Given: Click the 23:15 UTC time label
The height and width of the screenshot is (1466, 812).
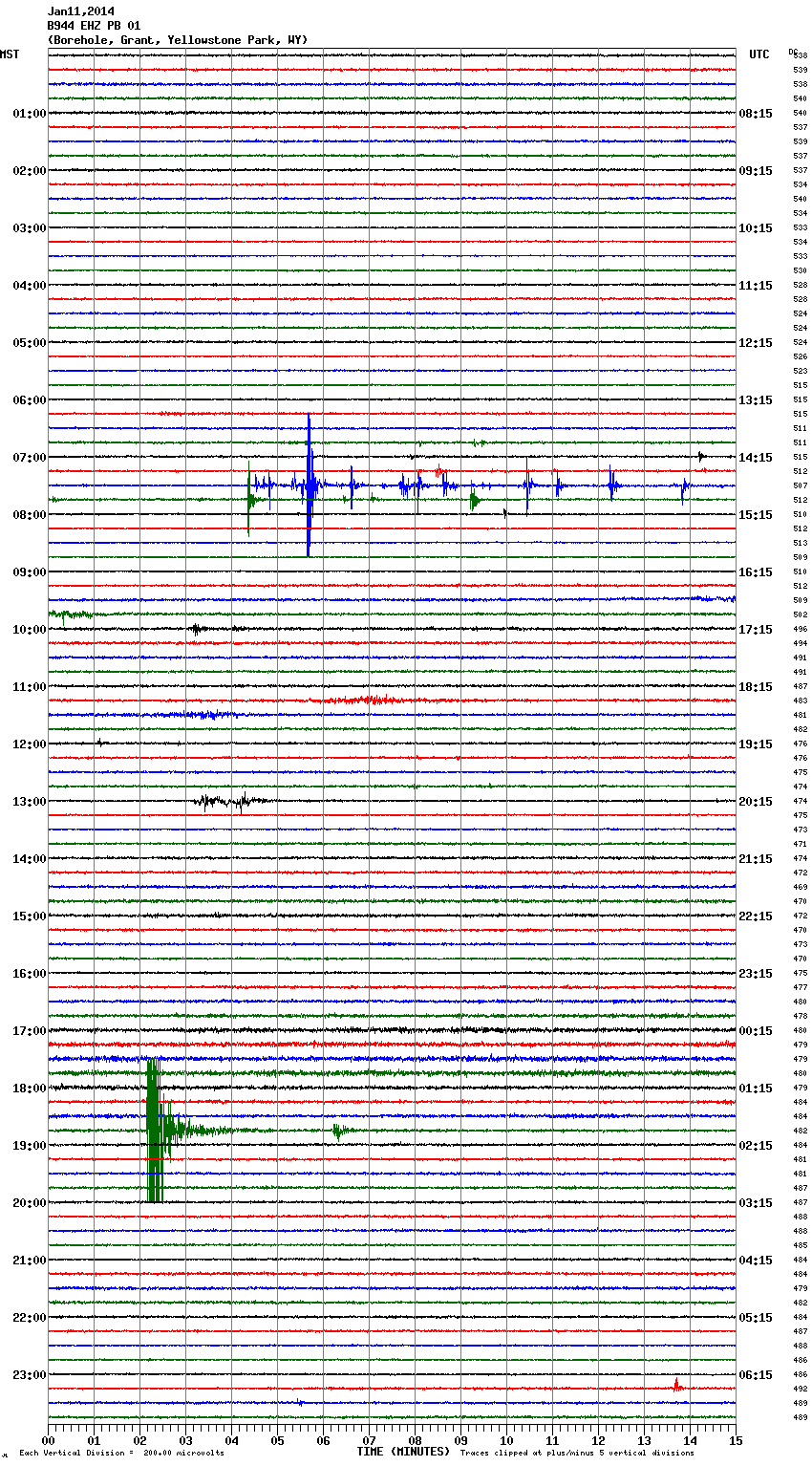Looking at the screenshot, I should click(756, 974).
